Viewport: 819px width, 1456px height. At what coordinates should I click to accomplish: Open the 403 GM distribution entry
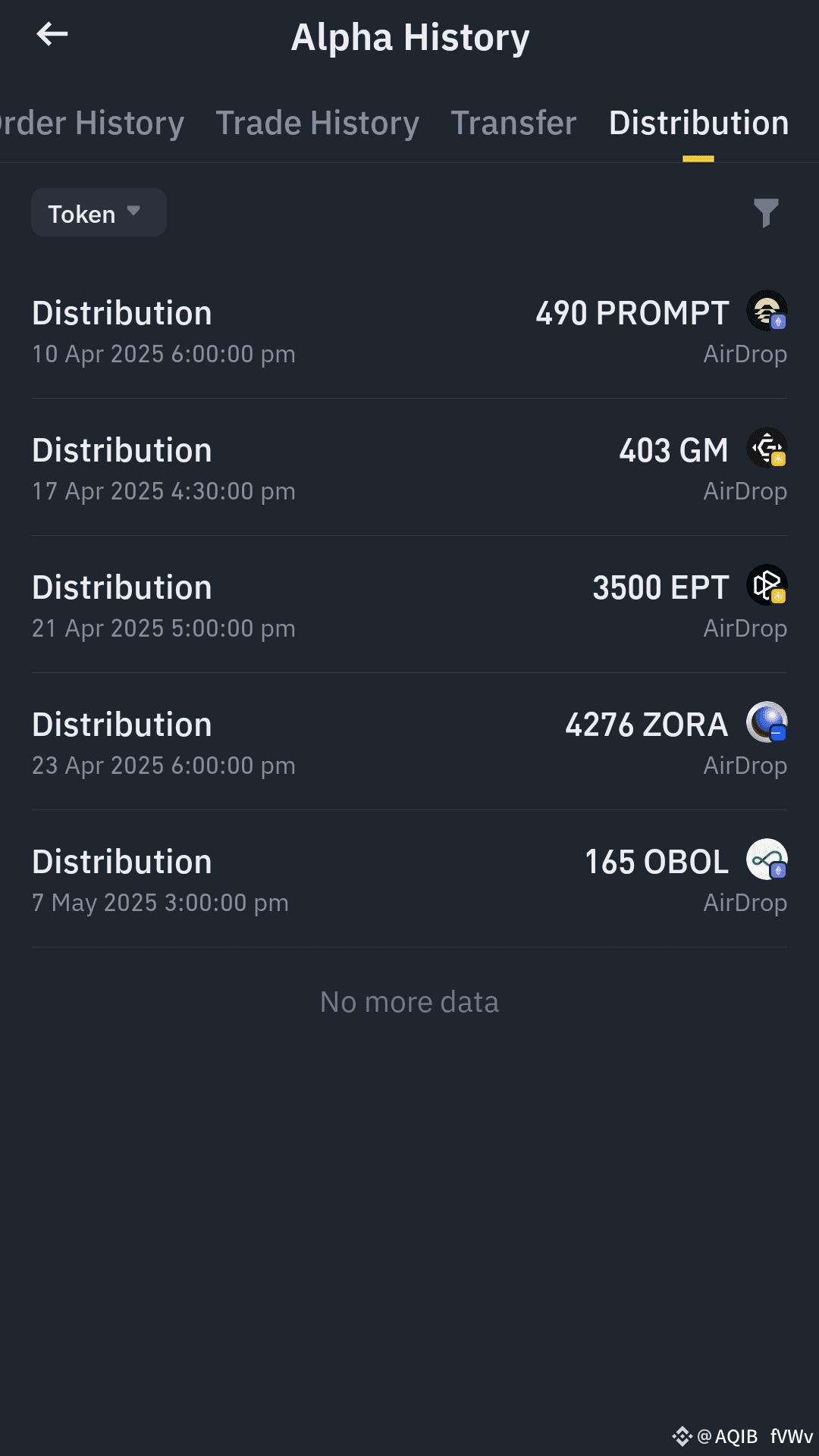point(409,468)
